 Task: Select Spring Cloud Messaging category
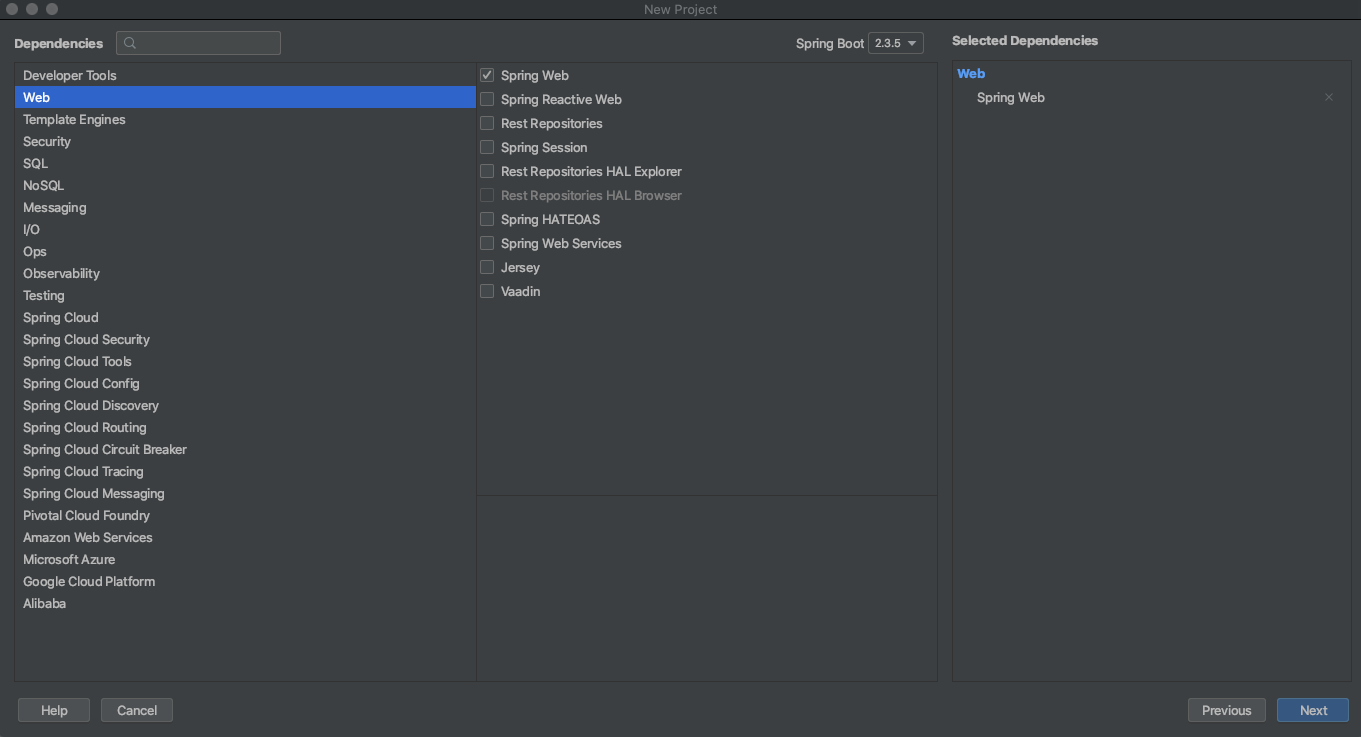click(245, 493)
